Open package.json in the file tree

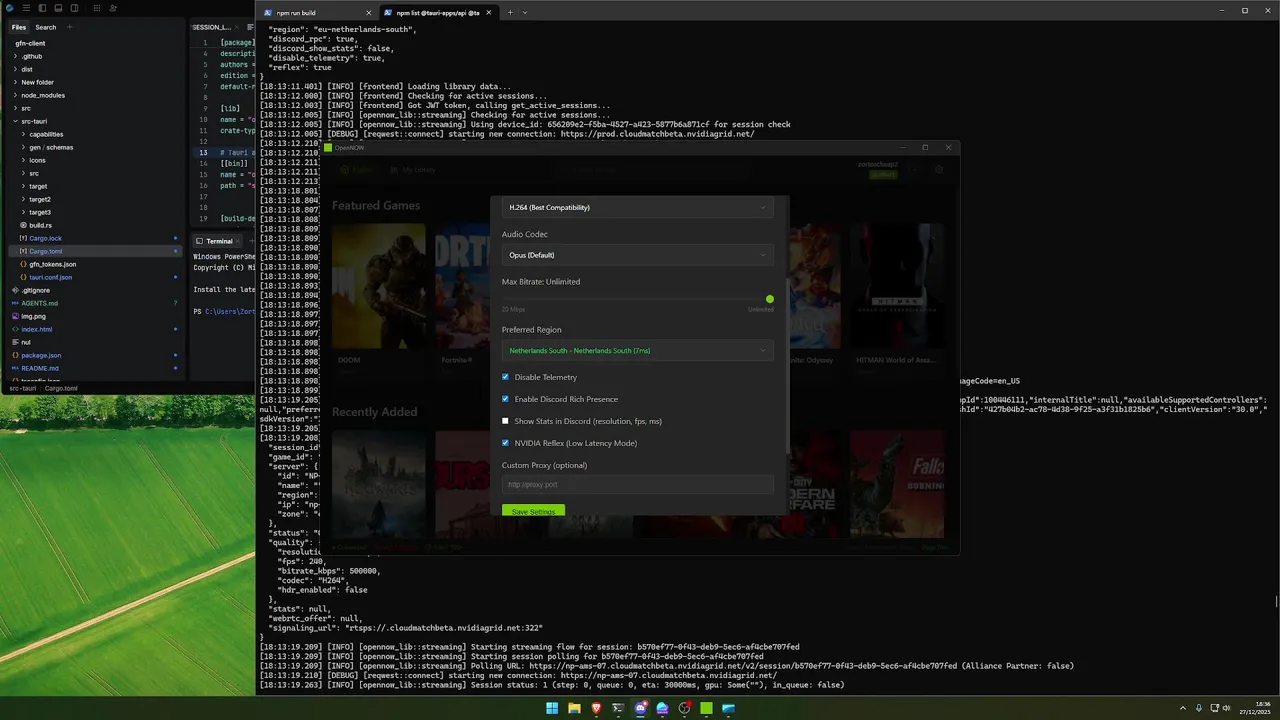[x=96, y=355]
